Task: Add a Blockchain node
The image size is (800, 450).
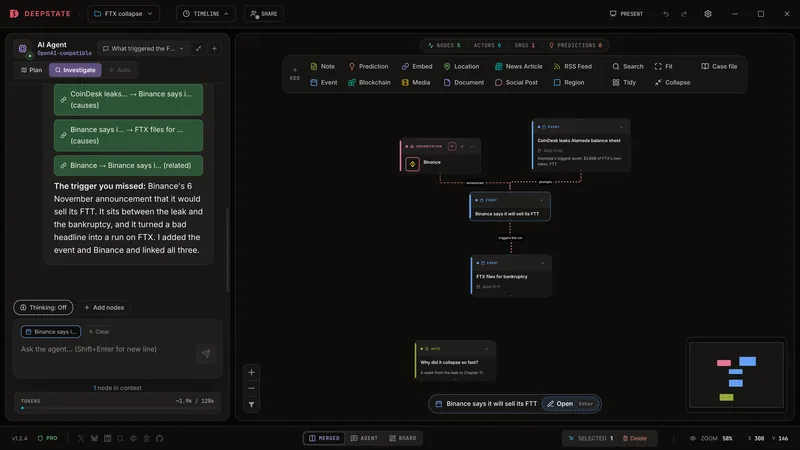Action: coord(369,82)
